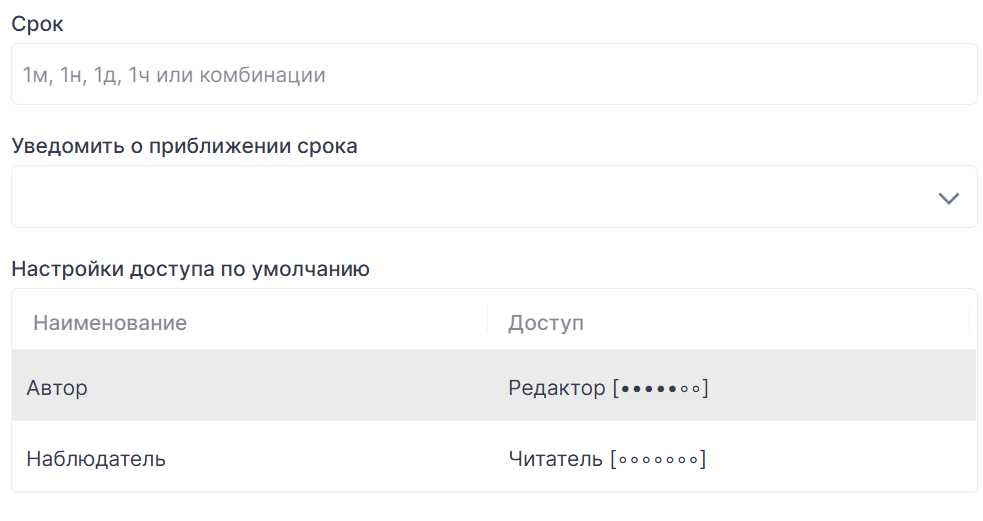Image resolution: width=983 pixels, height=521 pixels.
Task: Open the Редактор access level text
Action: click(x=556, y=387)
